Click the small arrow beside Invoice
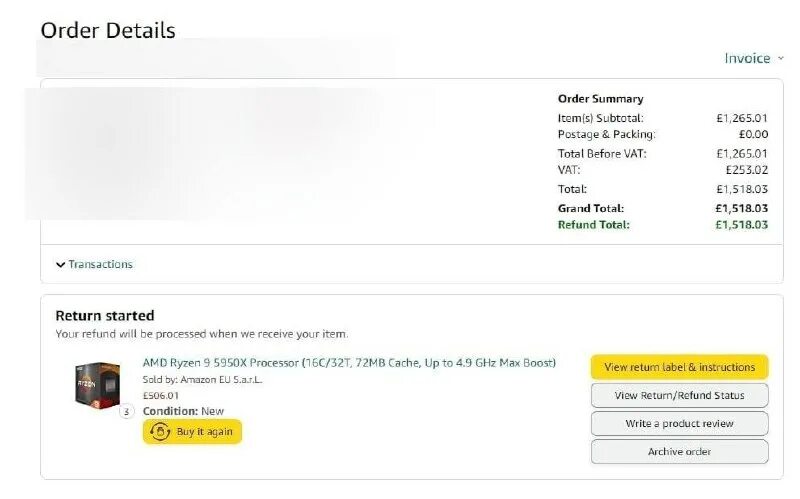 click(780, 58)
